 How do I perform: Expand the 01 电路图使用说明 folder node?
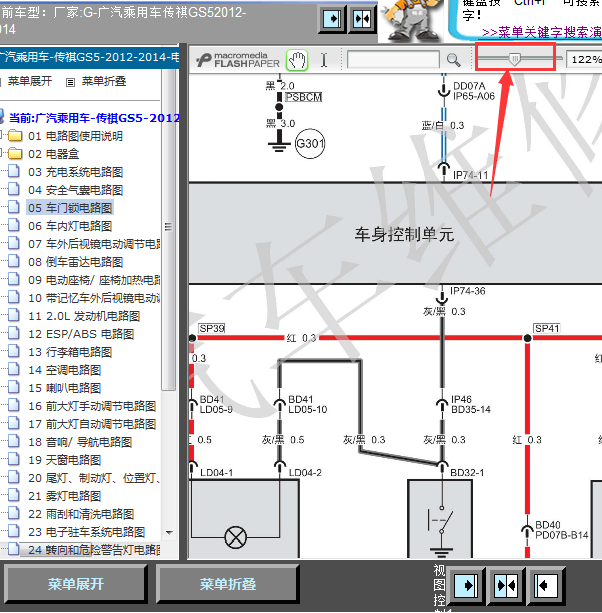point(1,136)
